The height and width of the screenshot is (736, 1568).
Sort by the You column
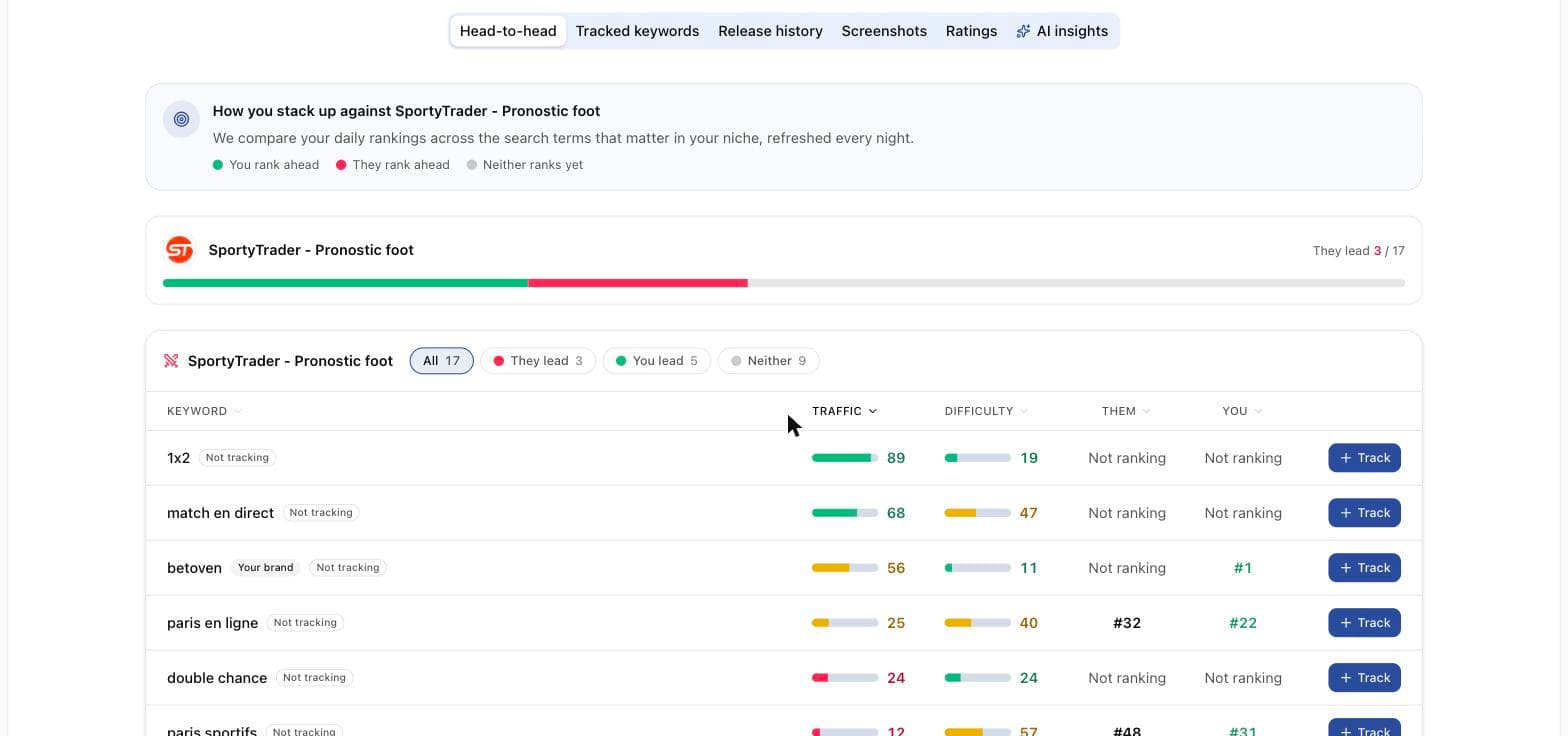tap(1242, 411)
